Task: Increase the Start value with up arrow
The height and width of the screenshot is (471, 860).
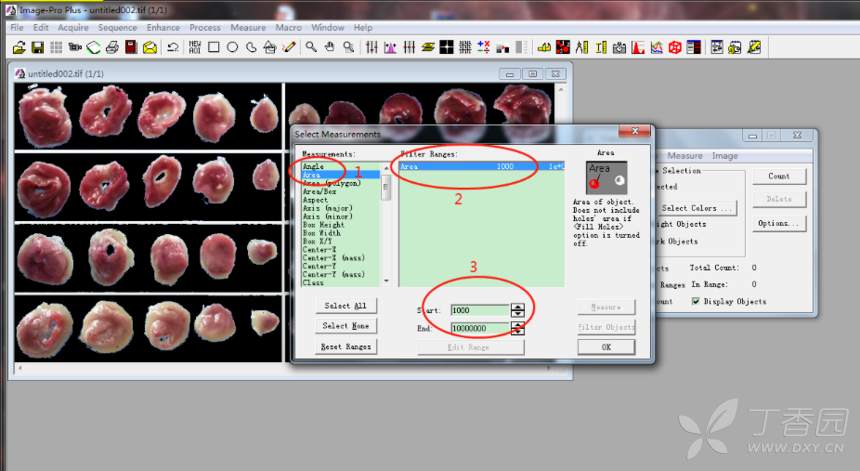Action: pyautogui.click(x=517, y=307)
